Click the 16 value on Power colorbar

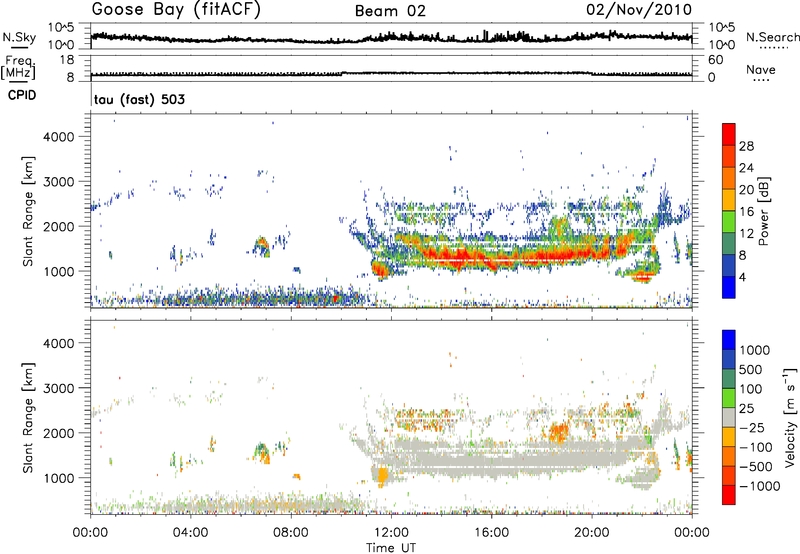746,212
